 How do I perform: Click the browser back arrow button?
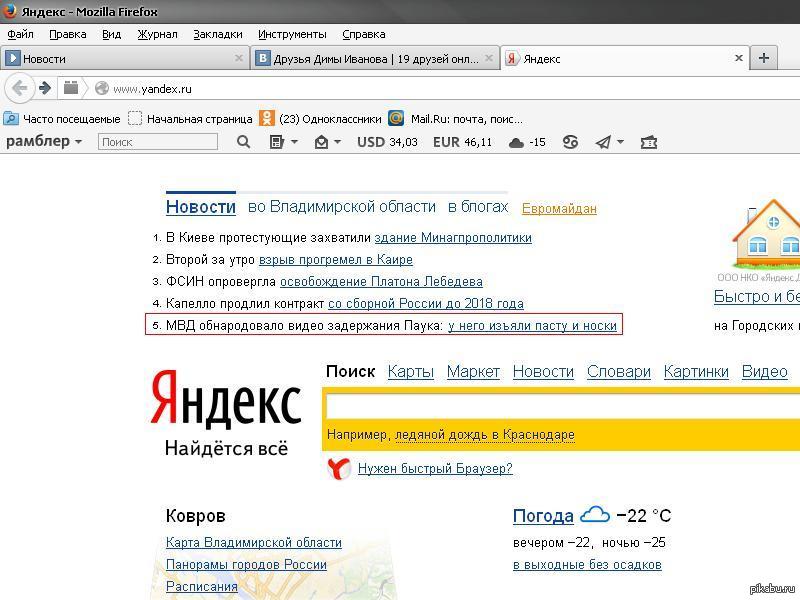click(19, 88)
